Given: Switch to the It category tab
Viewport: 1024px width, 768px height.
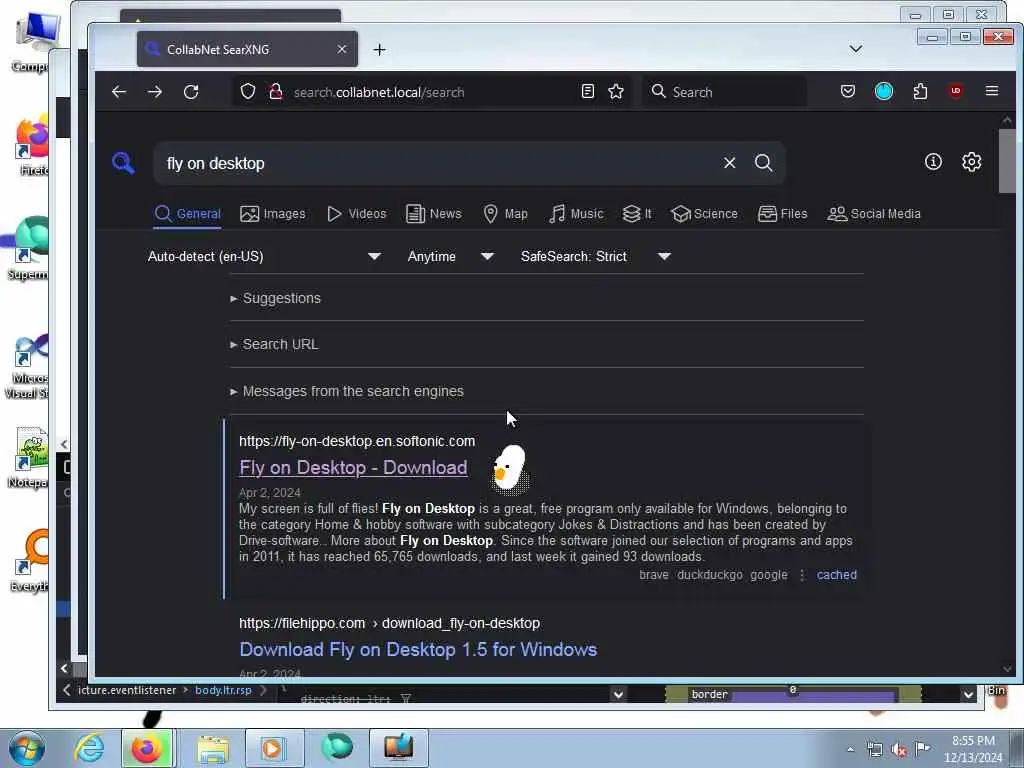Looking at the screenshot, I should coord(637,214).
